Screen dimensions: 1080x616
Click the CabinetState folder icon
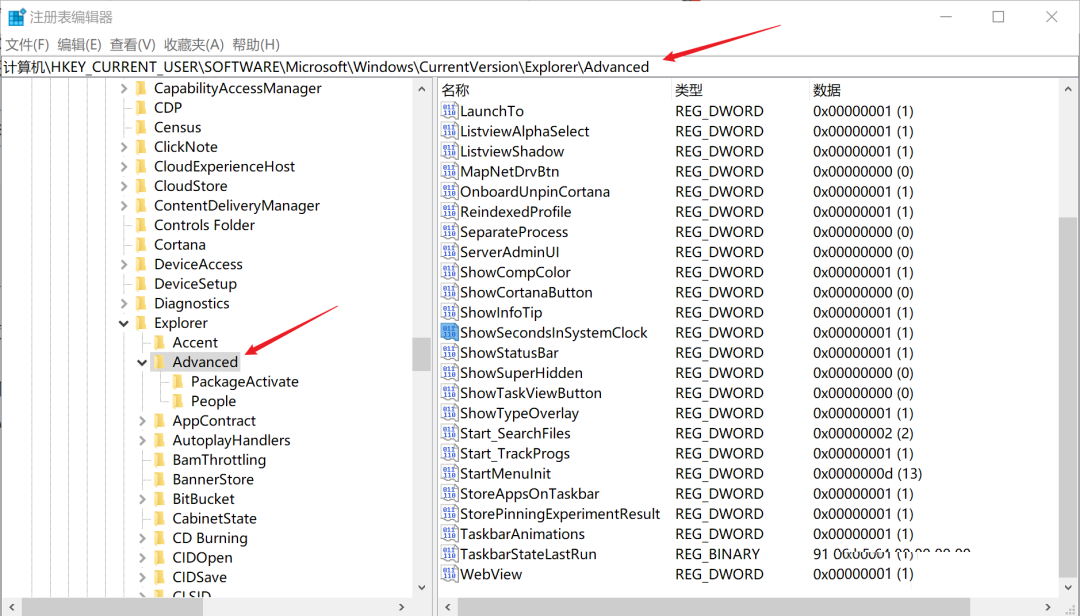tap(160, 518)
